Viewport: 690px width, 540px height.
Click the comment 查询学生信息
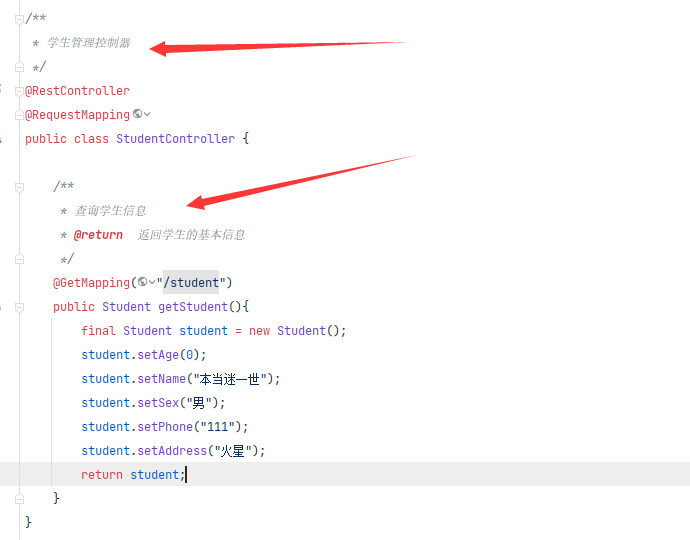click(110, 211)
